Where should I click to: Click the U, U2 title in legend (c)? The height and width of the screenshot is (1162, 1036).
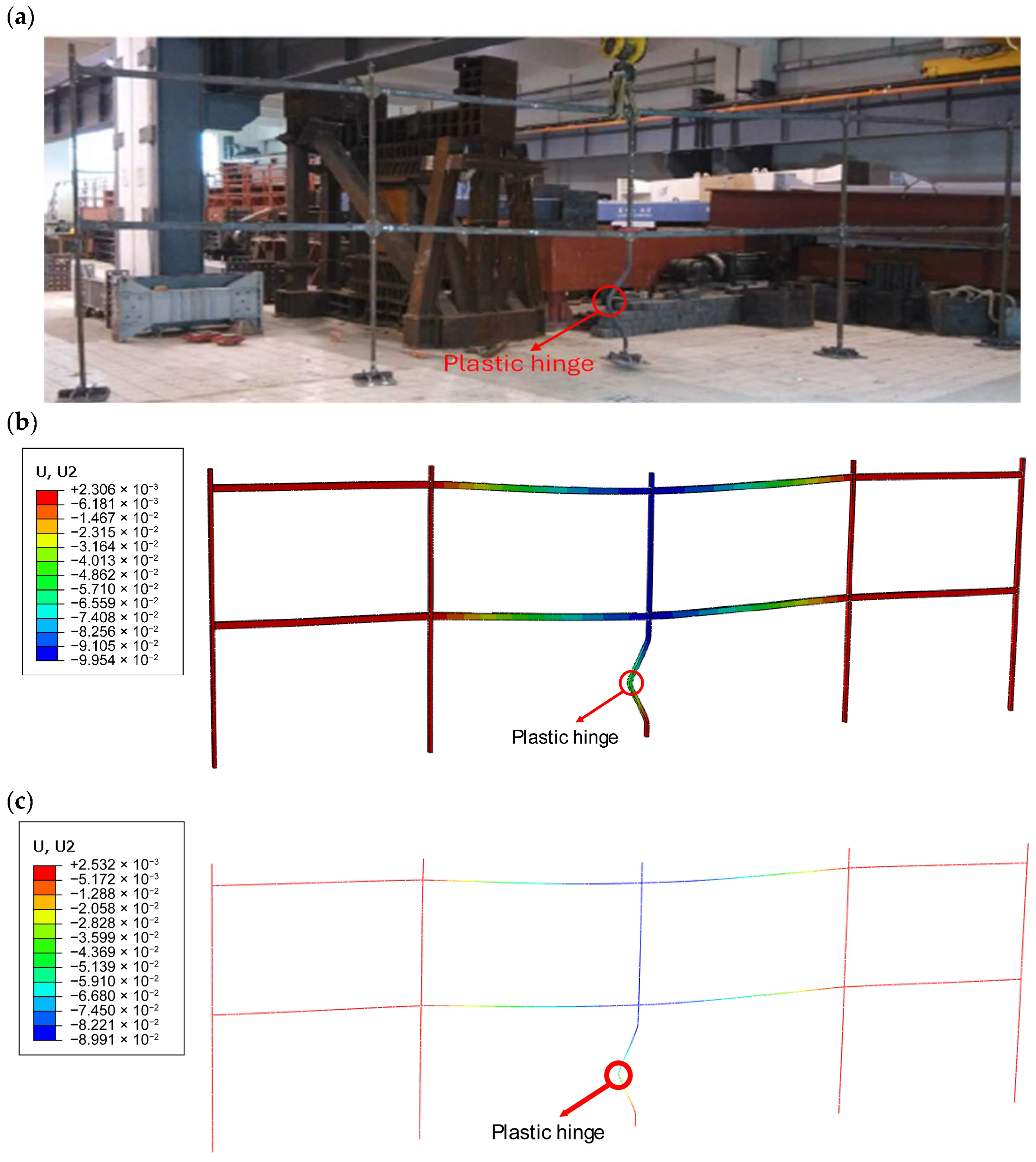(54, 846)
